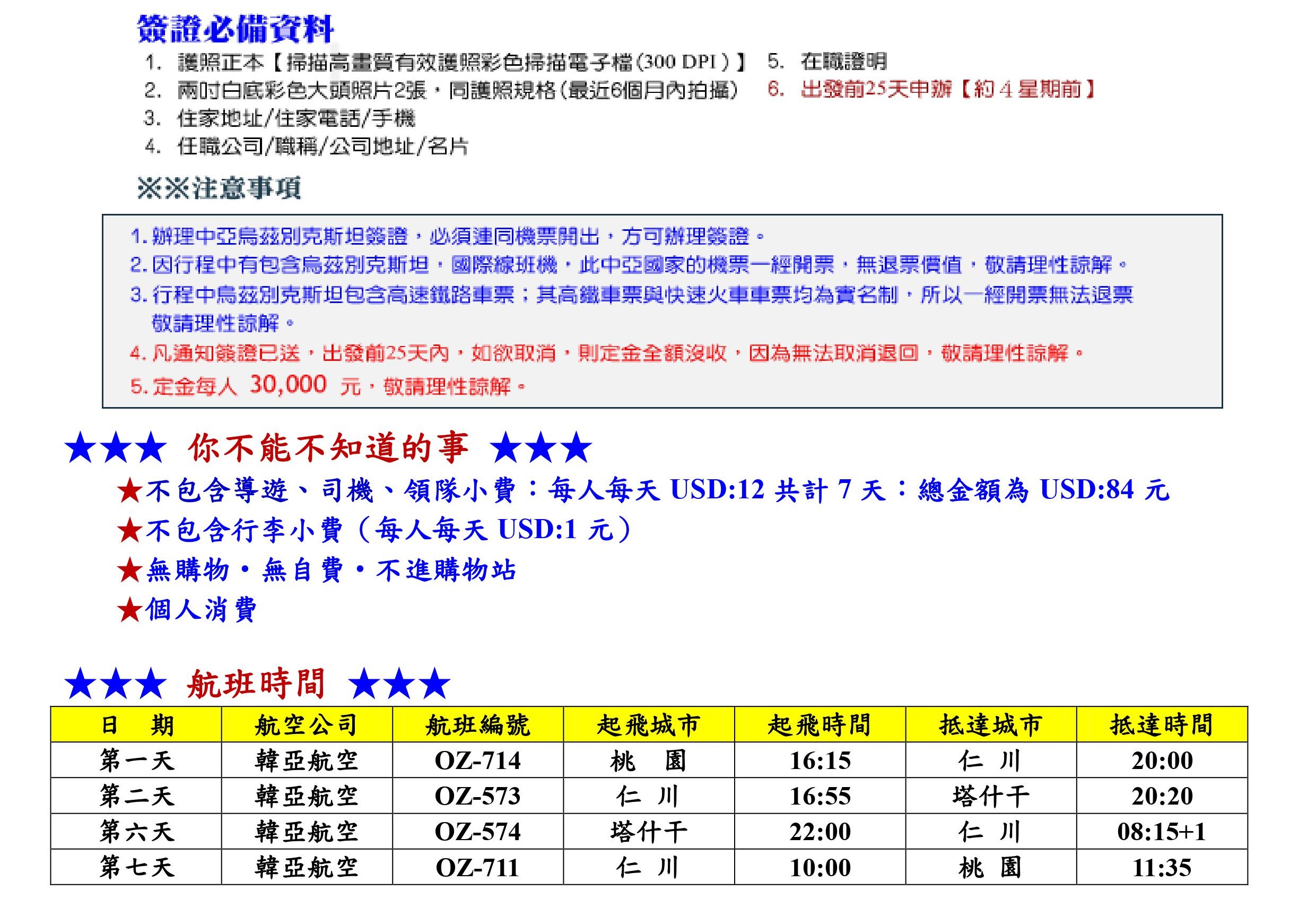Click the first blue star before 你不能不知道的事
The image size is (1316, 907).
coord(80,448)
